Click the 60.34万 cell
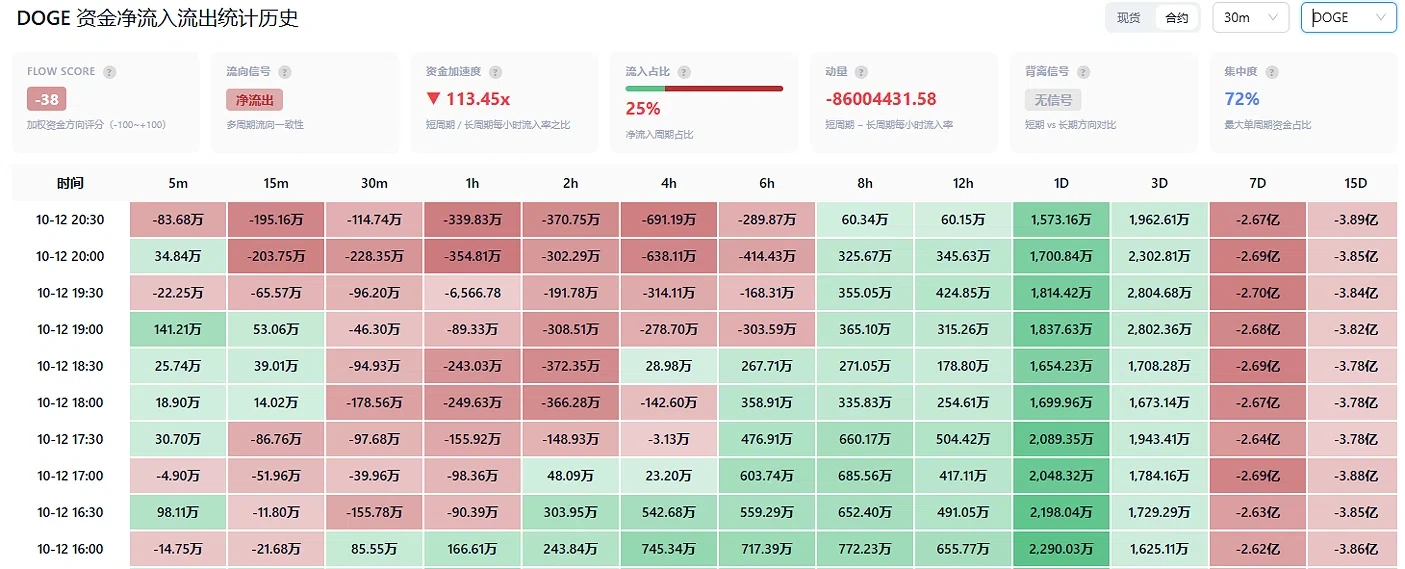The image size is (1405, 569). pos(864,220)
